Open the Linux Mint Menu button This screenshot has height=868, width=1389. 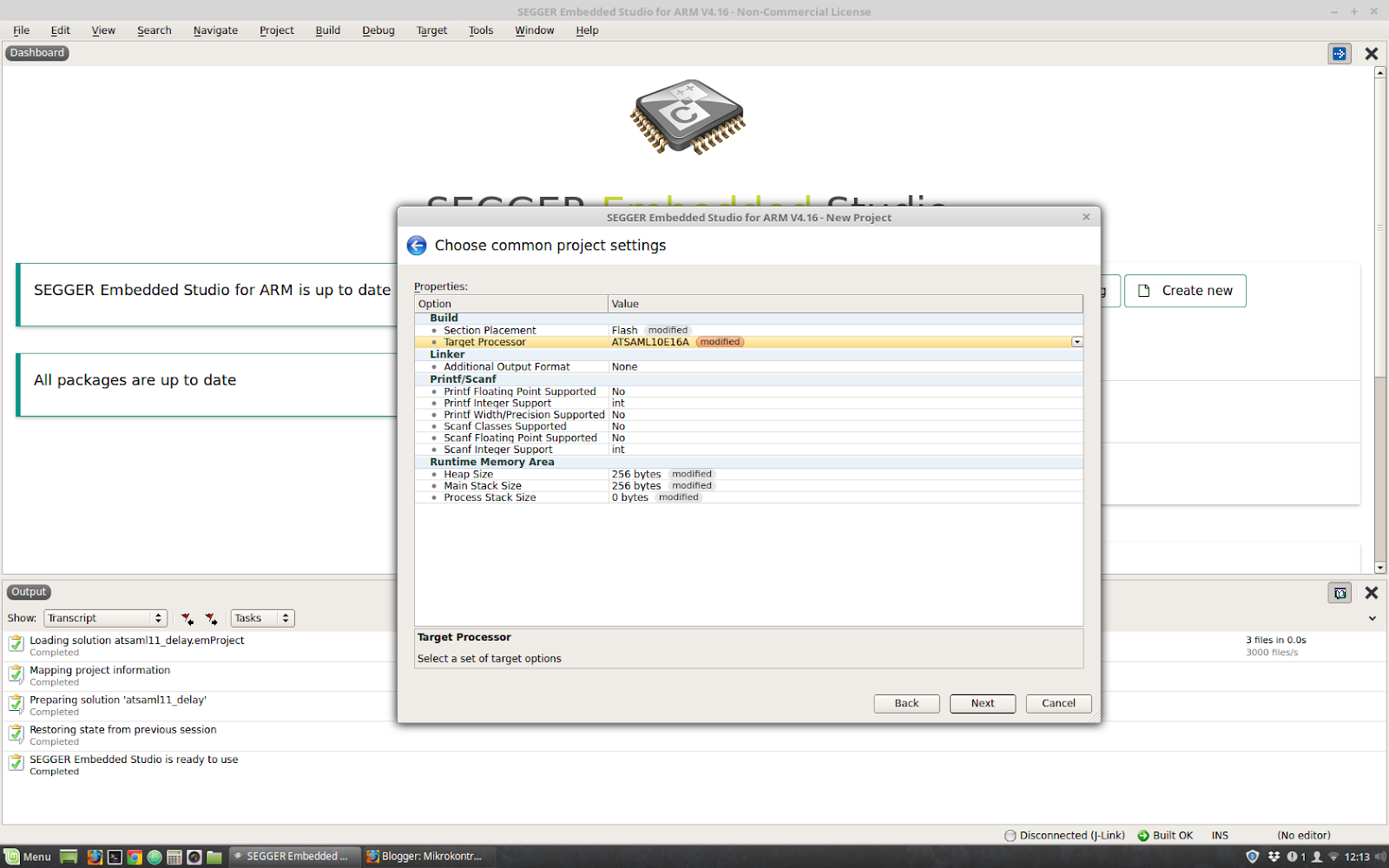tap(28, 857)
